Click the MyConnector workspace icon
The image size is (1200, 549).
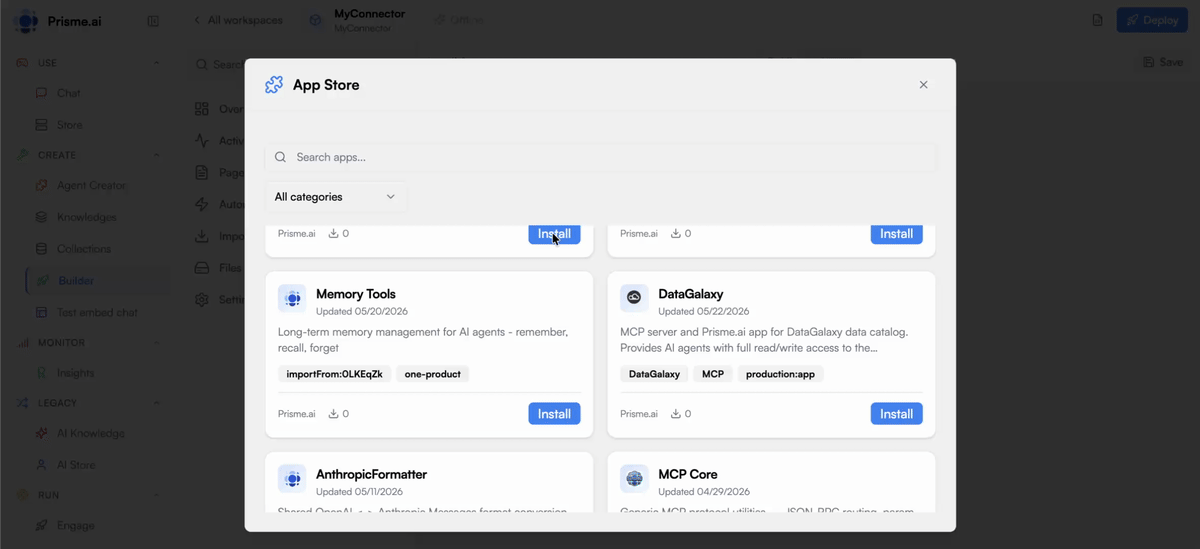coord(316,20)
